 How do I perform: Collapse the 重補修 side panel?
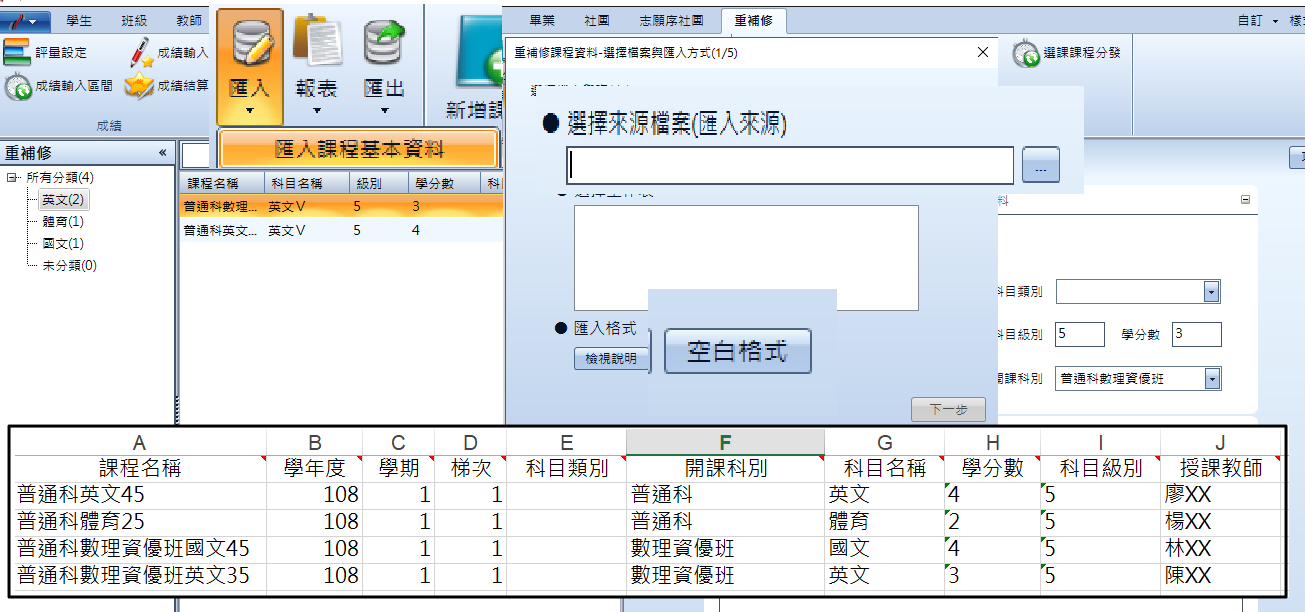(x=163, y=153)
